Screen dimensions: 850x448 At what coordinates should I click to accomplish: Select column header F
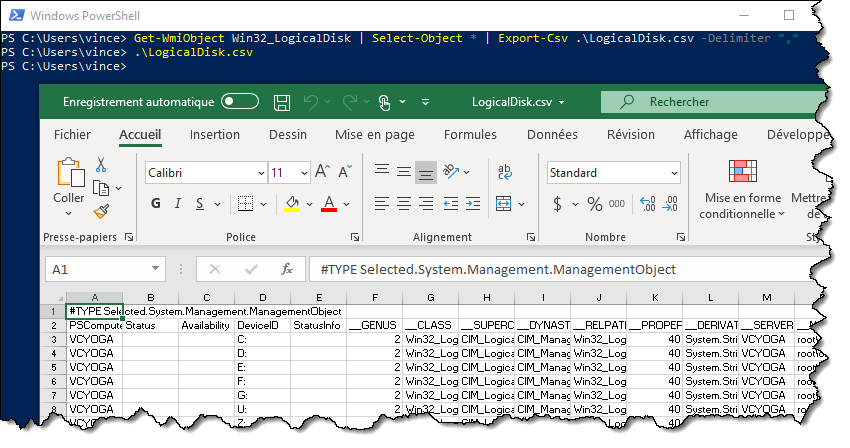(x=375, y=298)
